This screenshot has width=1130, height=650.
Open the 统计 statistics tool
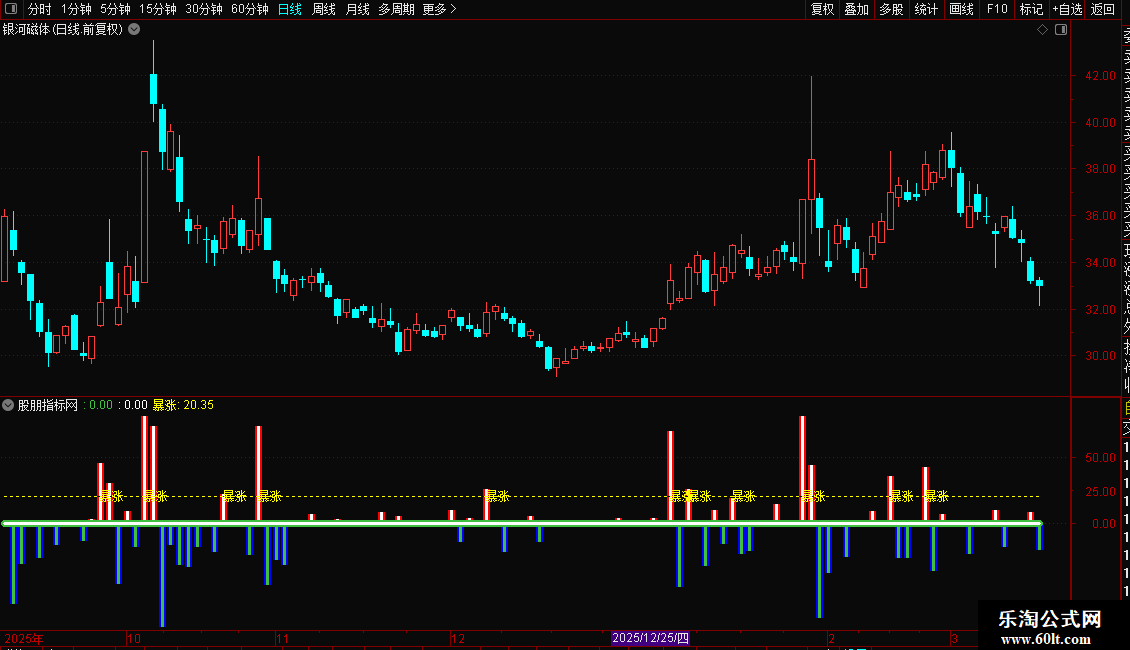(926, 9)
